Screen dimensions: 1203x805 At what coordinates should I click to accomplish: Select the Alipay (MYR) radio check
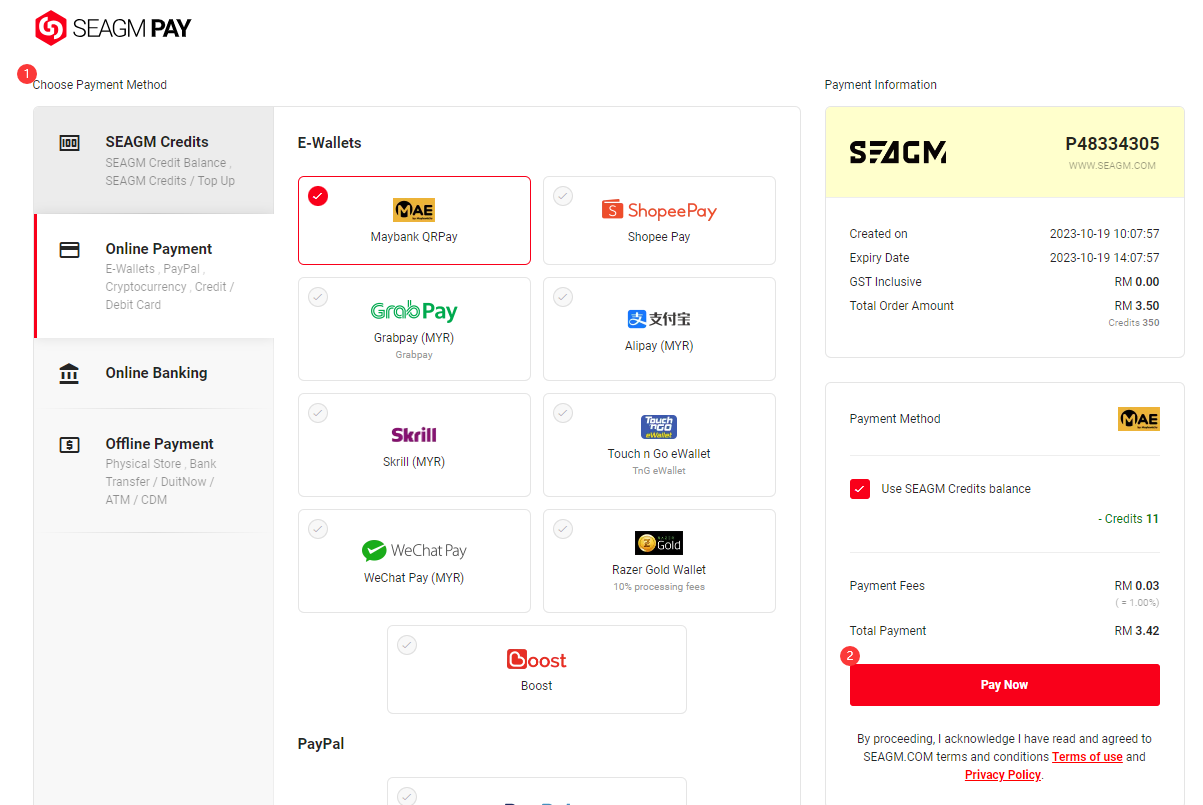coord(563,297)
